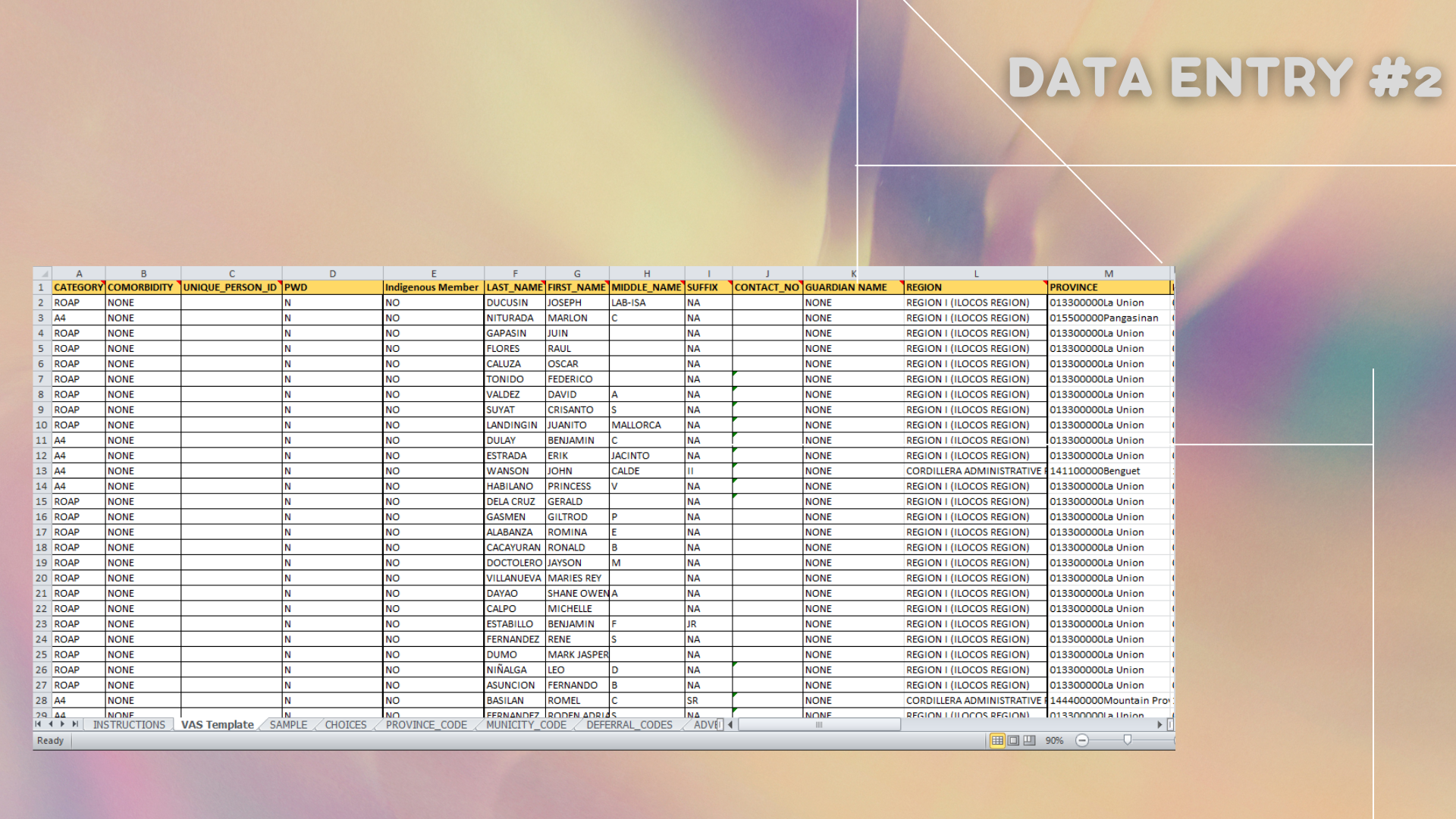Select first name cell GILTROD
The width and height of the screenshot is (1456, 819).
[x=577, y=516]
